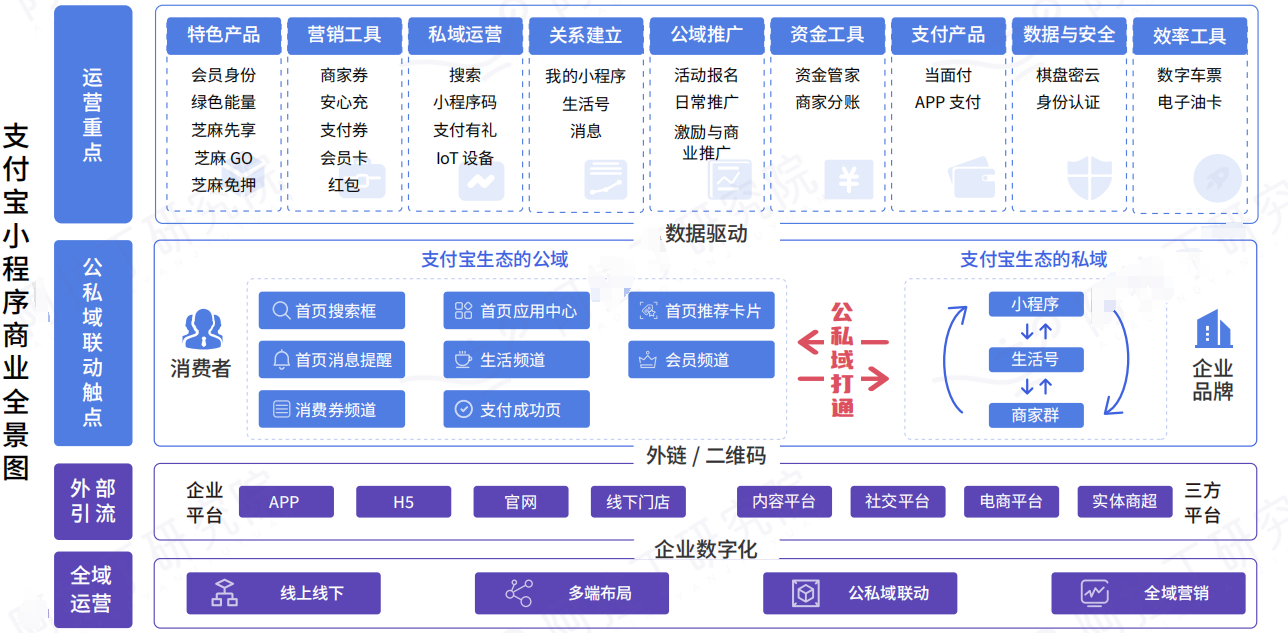Image resolution: width=1288 pixels, height=633 pixels.
Task: Click the 企业品牌 building icon
Action: tap(1213, 329)
